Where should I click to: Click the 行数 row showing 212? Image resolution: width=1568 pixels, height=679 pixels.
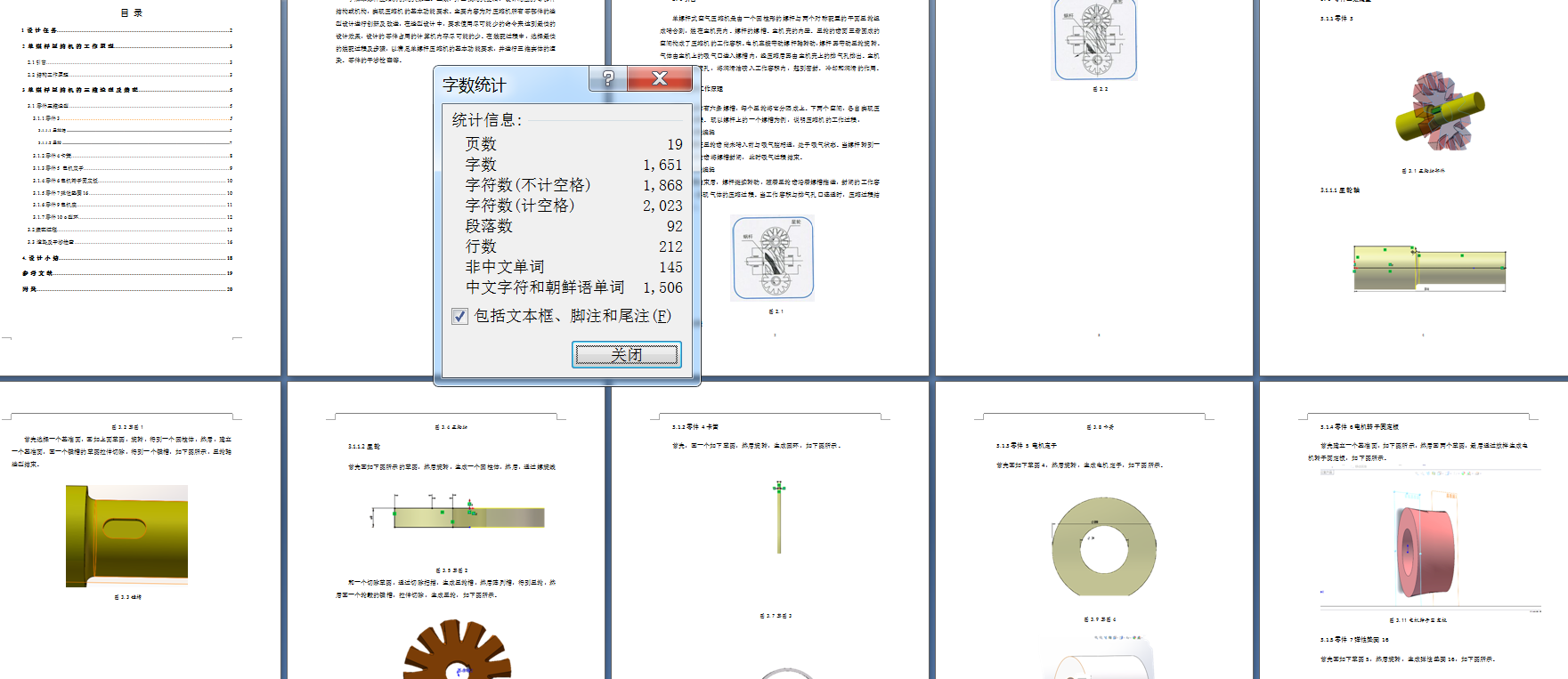point(573,247)
